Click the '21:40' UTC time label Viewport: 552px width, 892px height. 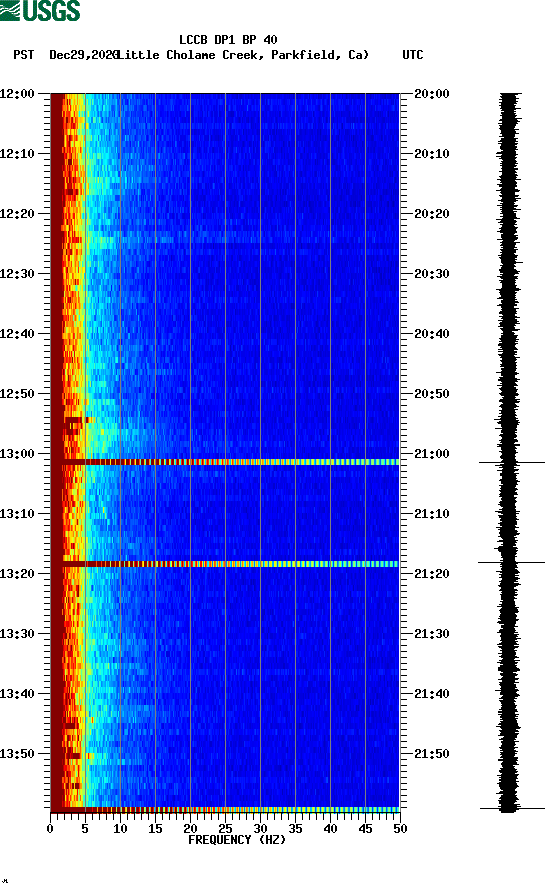(x=432, y=694)
